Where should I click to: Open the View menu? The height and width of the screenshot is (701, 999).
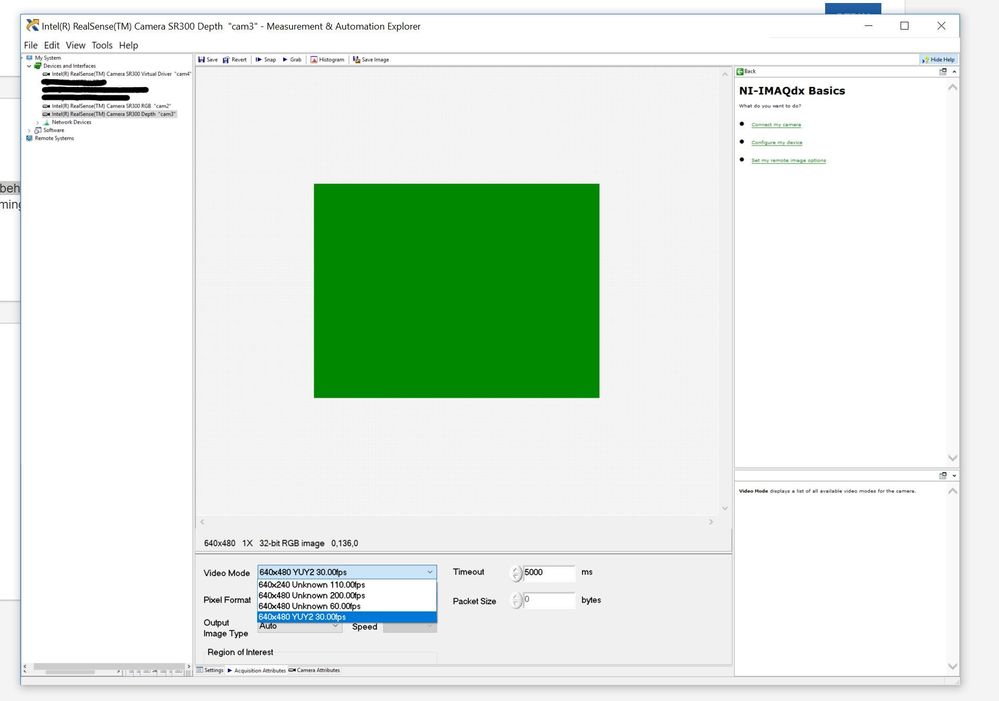point(75,45)
